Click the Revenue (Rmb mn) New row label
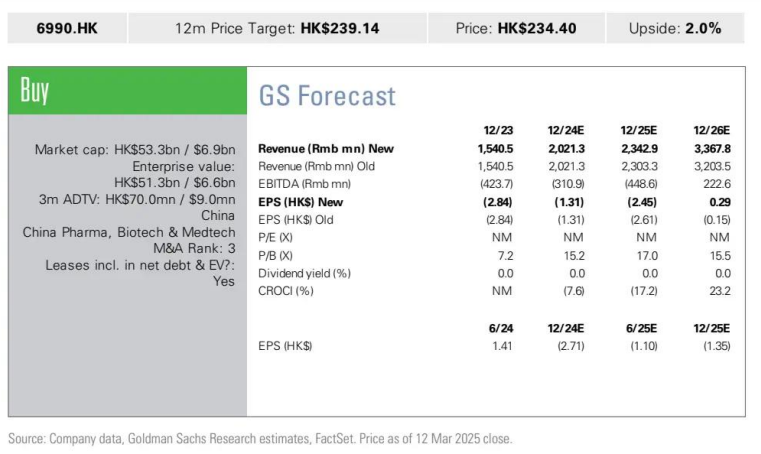The height and width of the screenshot is (454, 761). [326, 149]
